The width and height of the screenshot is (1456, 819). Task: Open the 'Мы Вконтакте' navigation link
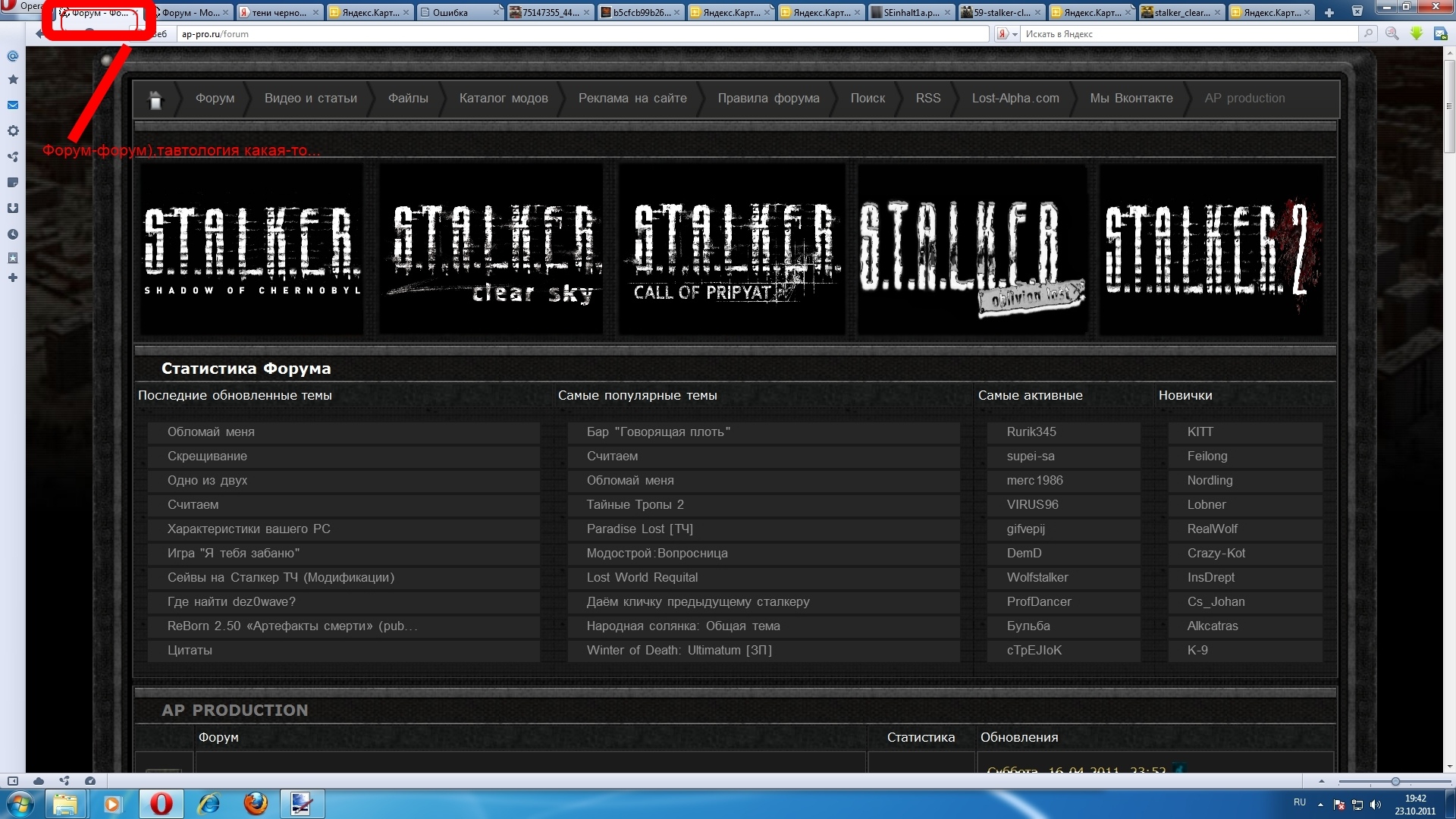(1131, 99)
